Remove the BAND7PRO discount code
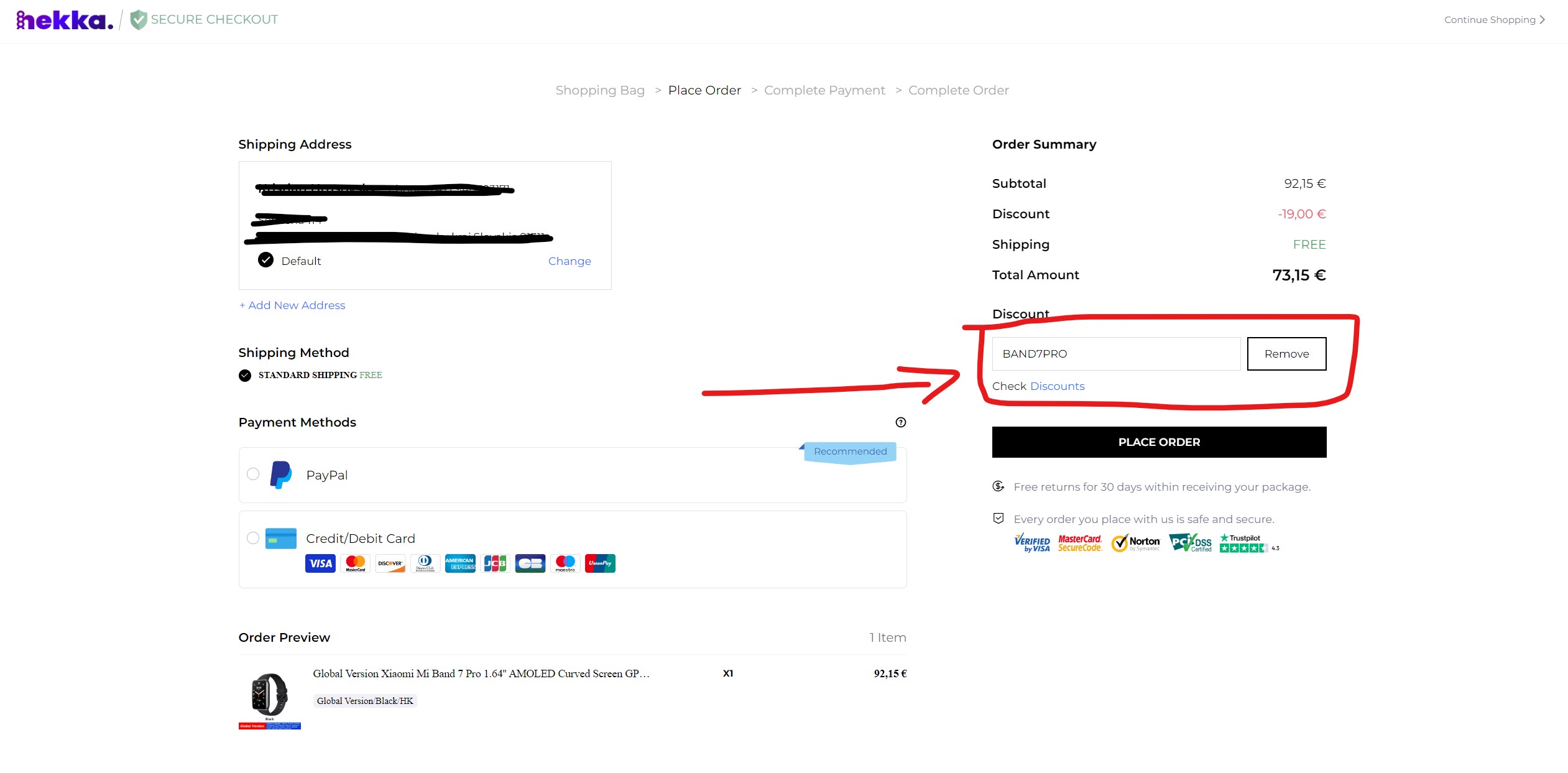The width and height of the screenshot is (1568, 773). 1286,354
